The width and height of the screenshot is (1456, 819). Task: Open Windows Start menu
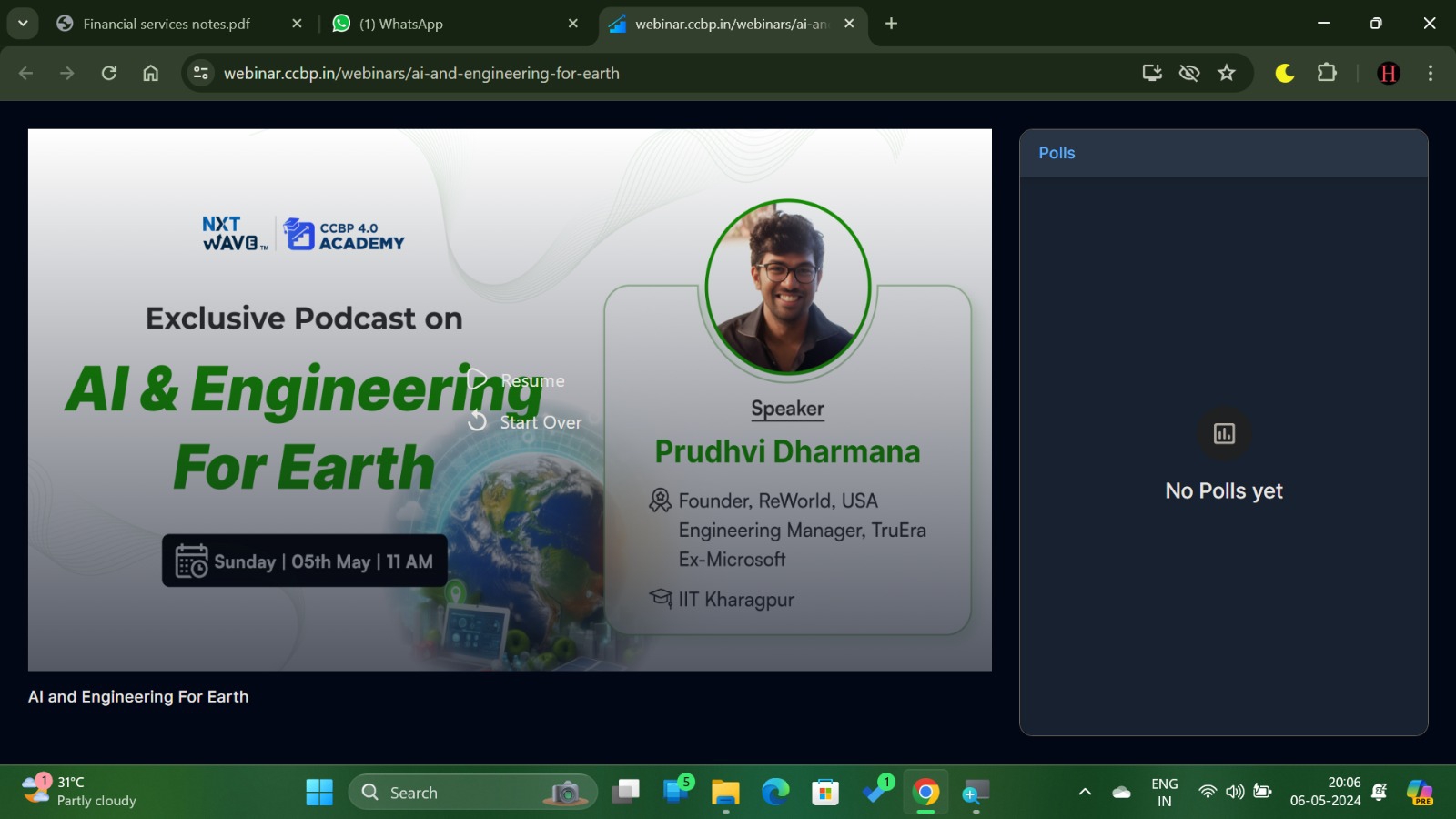click(319, 792)
